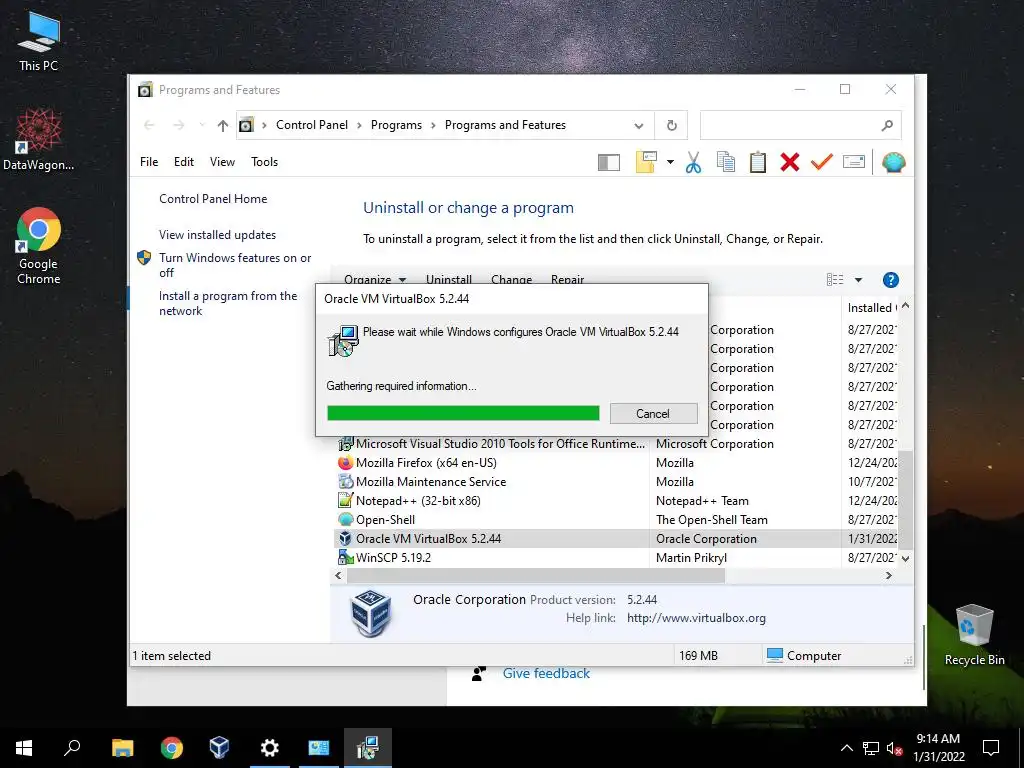
Task: Click the search magnifier in search box
Action: coord(886,125)
